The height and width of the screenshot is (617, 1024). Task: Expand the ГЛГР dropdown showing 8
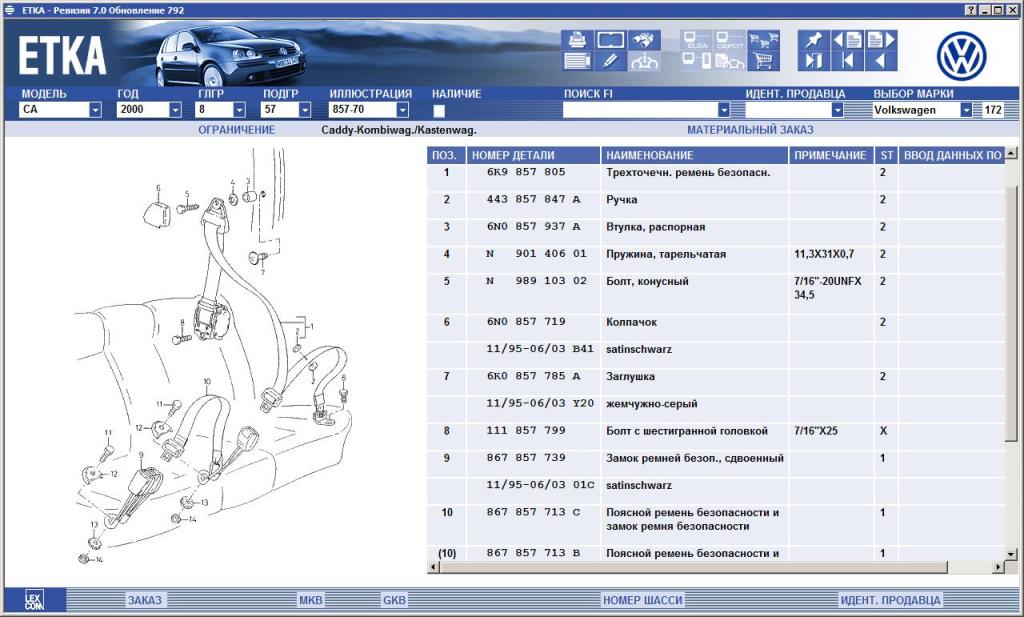tap(239, 110)
